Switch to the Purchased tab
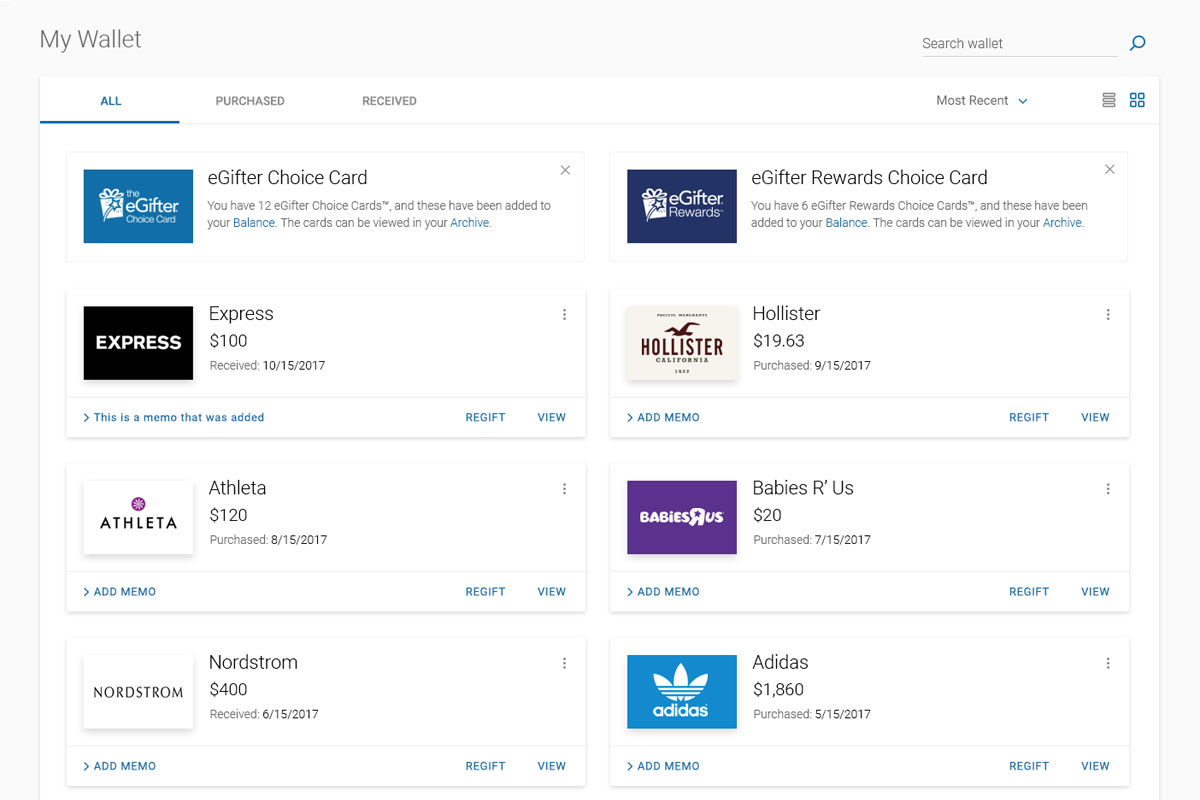This screenshot has height=800, width=1200. (250, 101)
